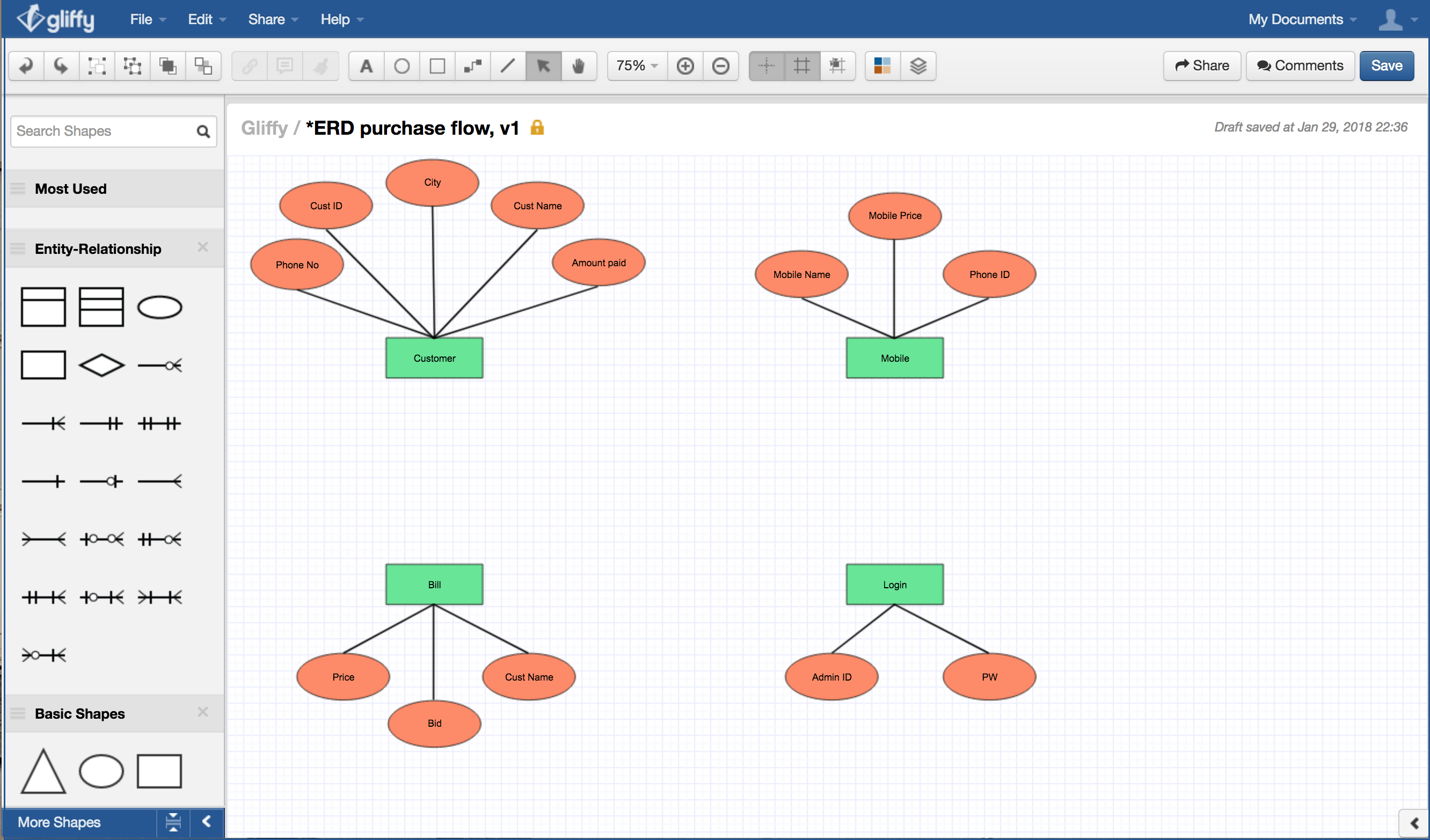Click the Edit menu item

[x=199, y=18]
